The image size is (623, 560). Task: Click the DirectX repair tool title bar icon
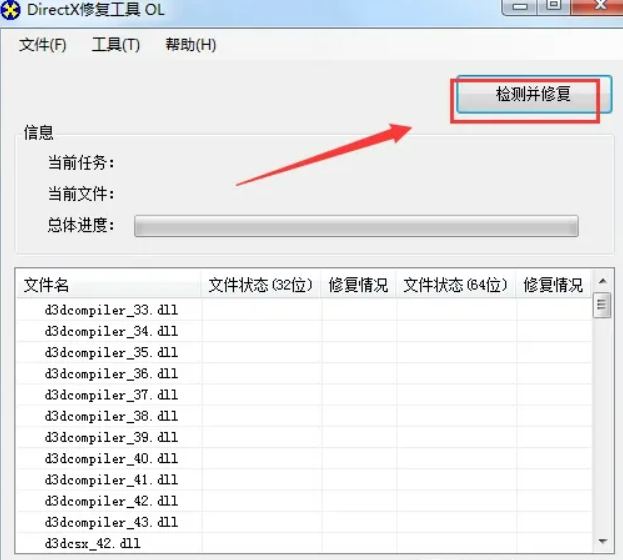pyautogui.click(x=10, y=10)
